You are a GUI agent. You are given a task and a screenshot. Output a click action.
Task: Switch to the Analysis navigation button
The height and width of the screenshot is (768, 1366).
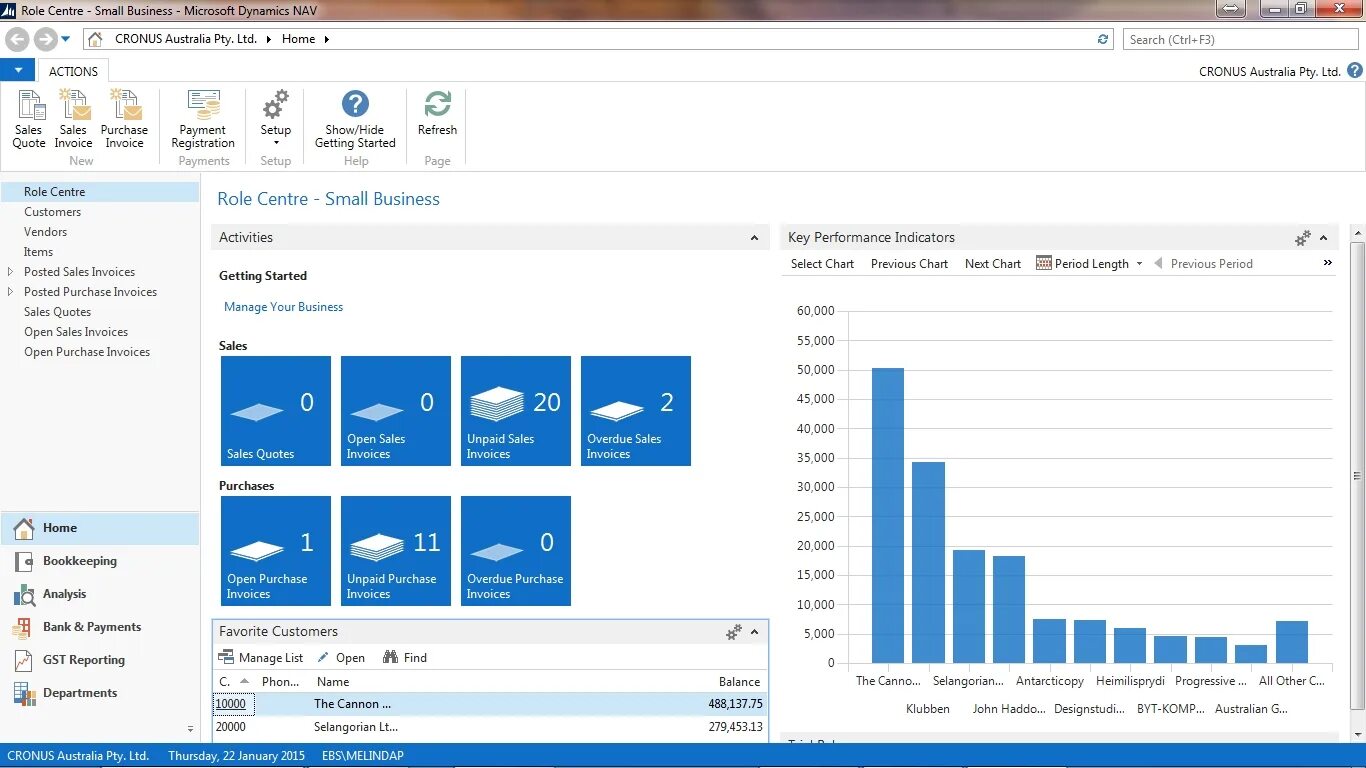(100, 594)
